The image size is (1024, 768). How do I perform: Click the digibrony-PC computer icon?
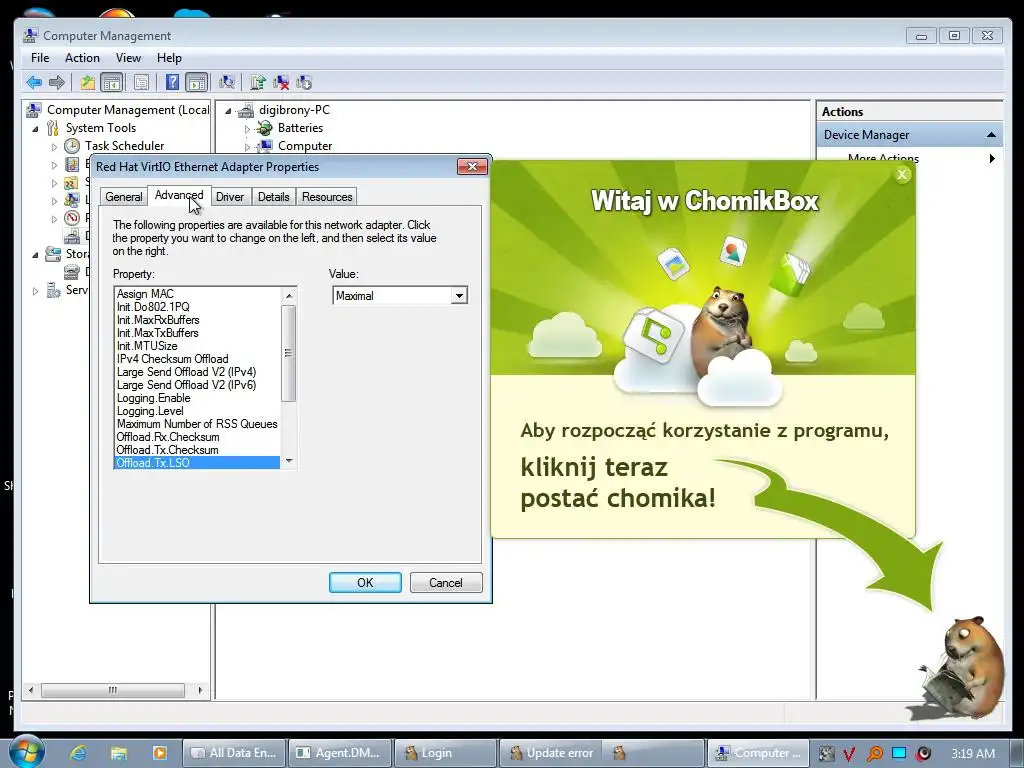click(x=246, y=110)
